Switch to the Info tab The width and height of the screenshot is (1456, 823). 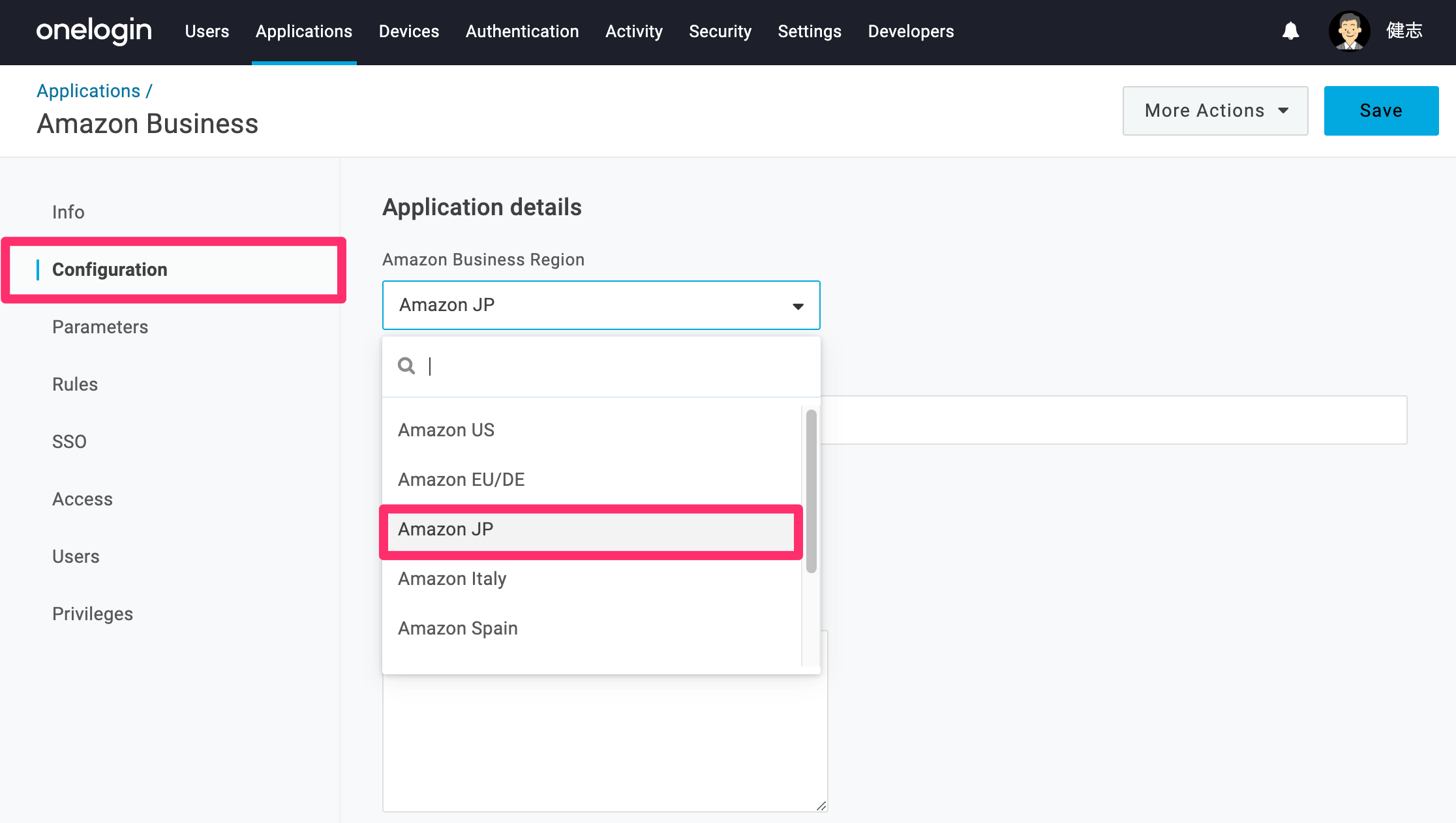click(68, 212)
